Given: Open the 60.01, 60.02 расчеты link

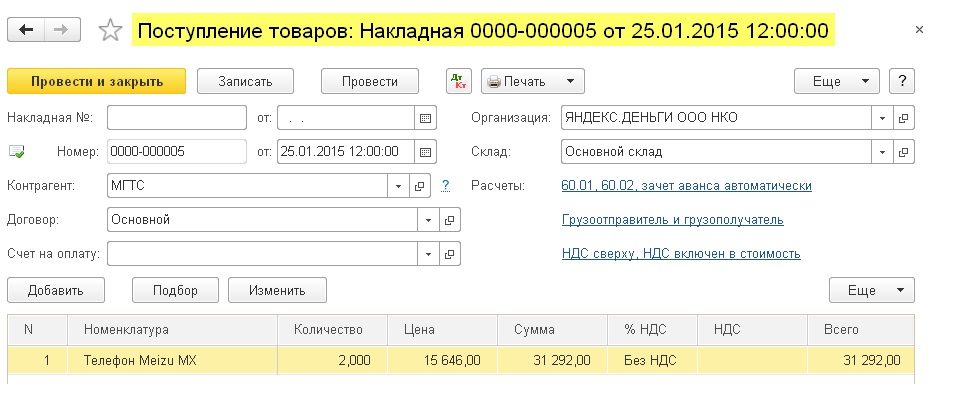Looking at the screenshot, I should pos(687,186).
